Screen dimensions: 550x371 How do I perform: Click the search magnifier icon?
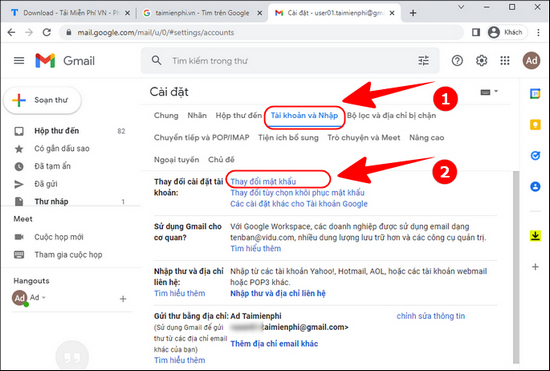click(x=156, y=60)
